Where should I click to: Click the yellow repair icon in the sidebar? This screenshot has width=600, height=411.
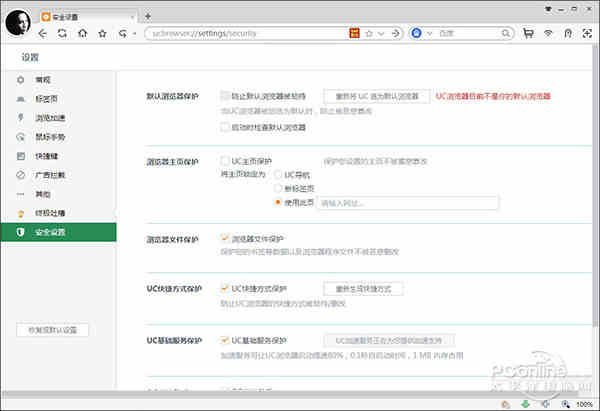[x=21, y=213]
